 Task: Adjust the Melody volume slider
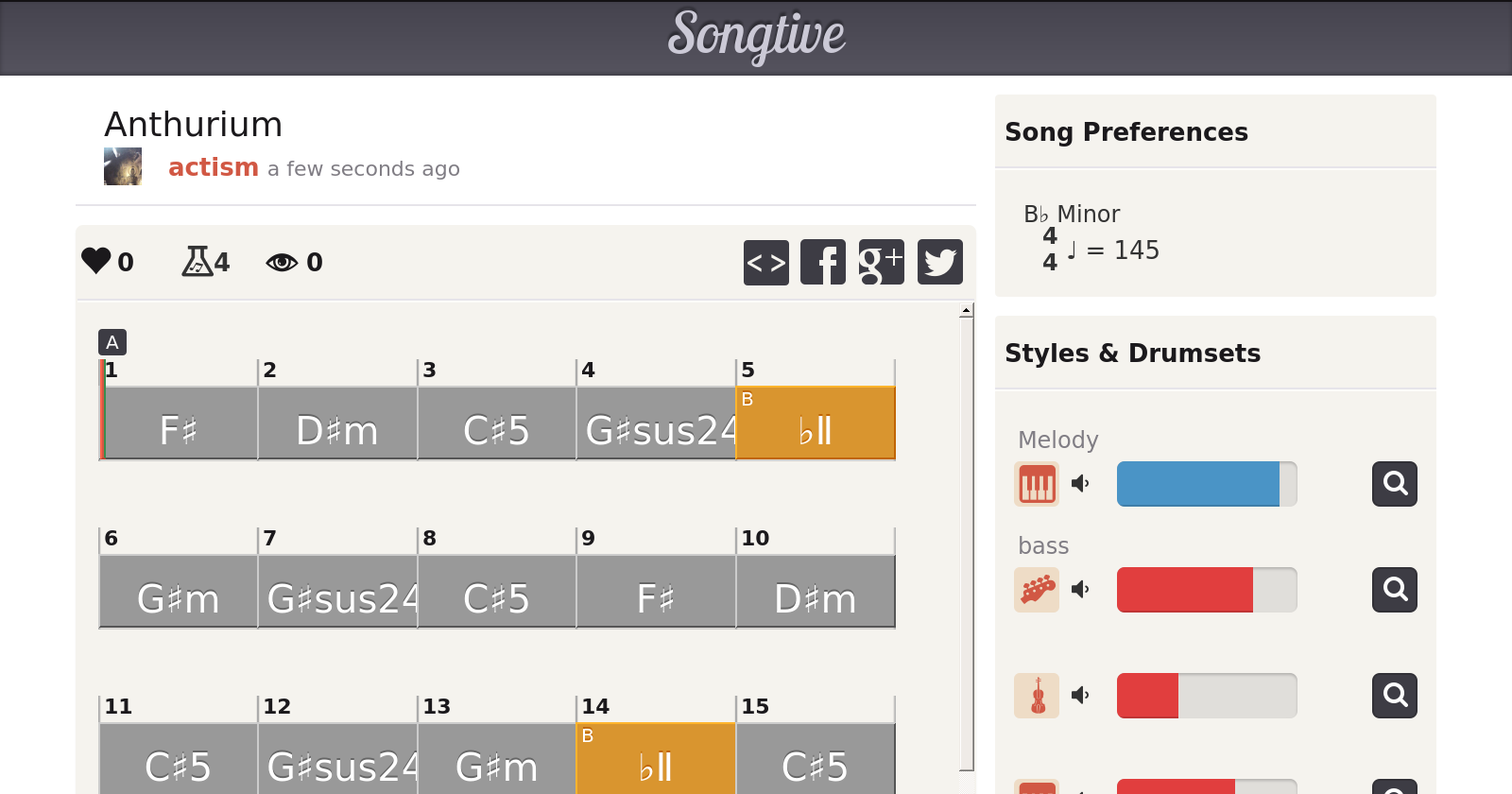click(x=1206, y=484)
